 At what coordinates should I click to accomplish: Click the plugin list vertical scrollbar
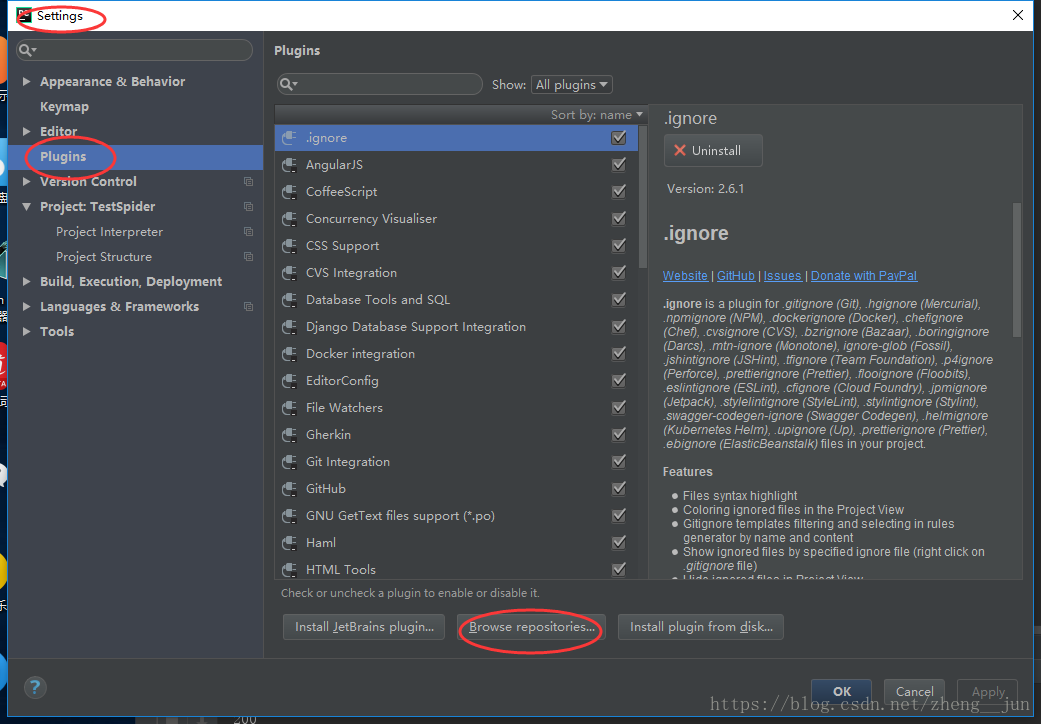(643, 197)
